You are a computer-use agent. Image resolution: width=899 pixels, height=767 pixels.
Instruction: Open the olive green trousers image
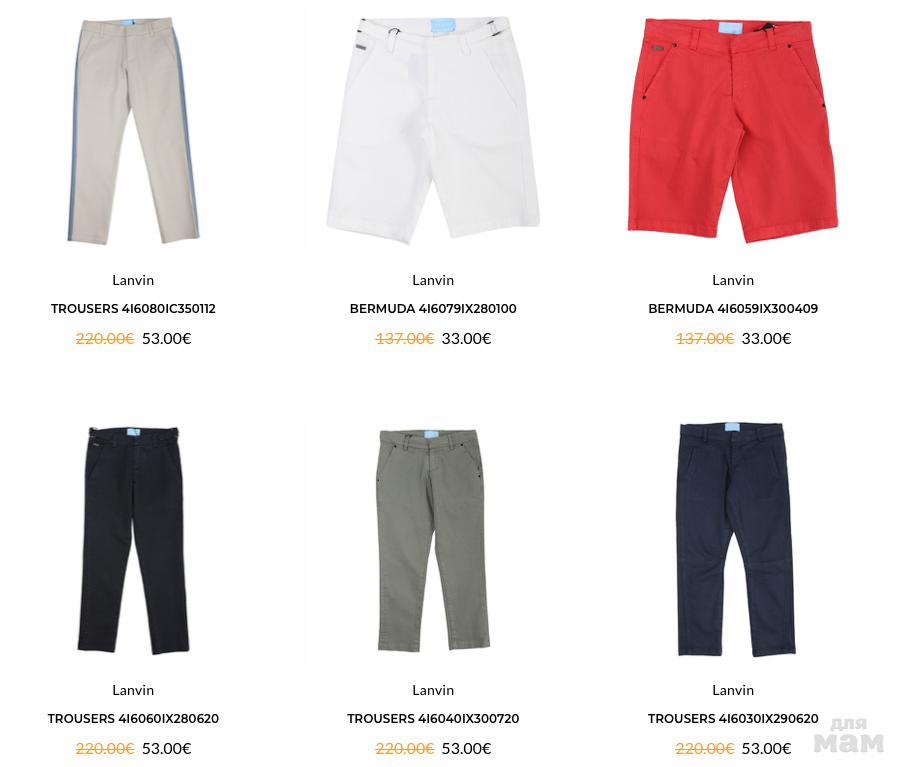(433, 541)
